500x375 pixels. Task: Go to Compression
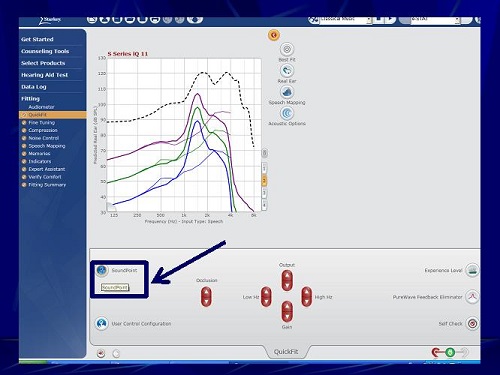(43, 130)
